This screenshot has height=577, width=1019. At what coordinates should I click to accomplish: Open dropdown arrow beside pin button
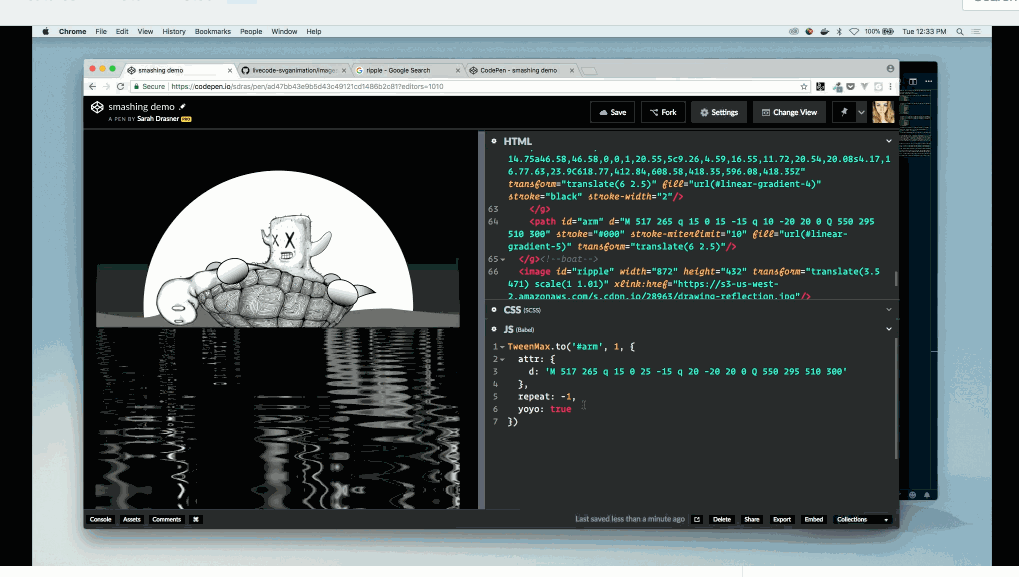click(861, 112)
